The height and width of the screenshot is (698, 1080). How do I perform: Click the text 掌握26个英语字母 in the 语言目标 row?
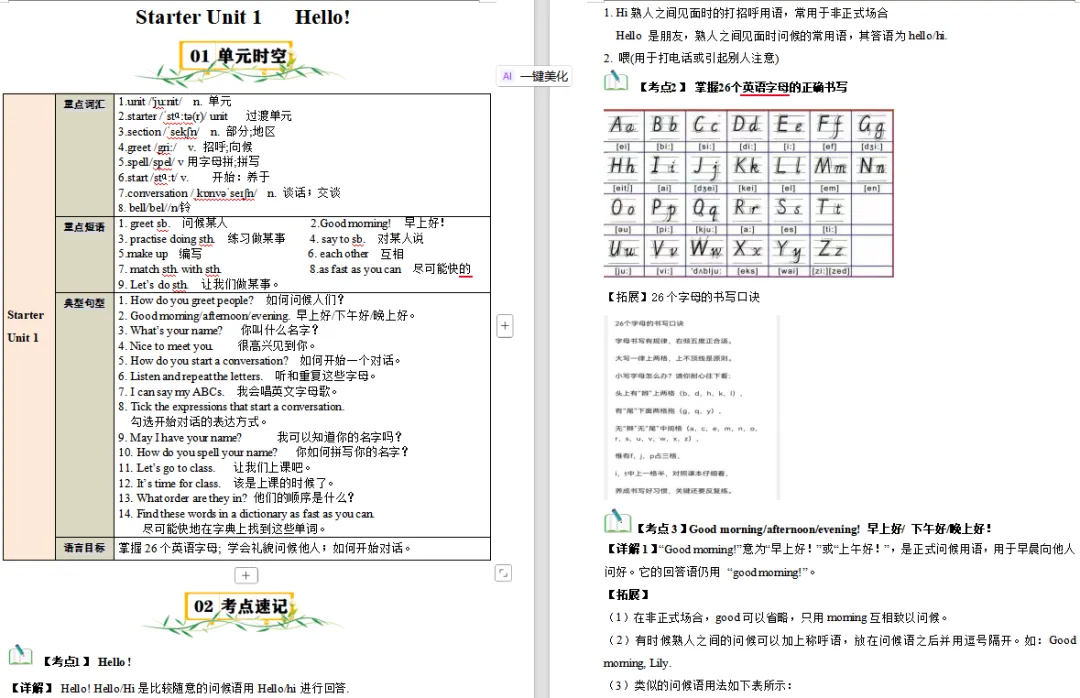(x=167, y=548)
